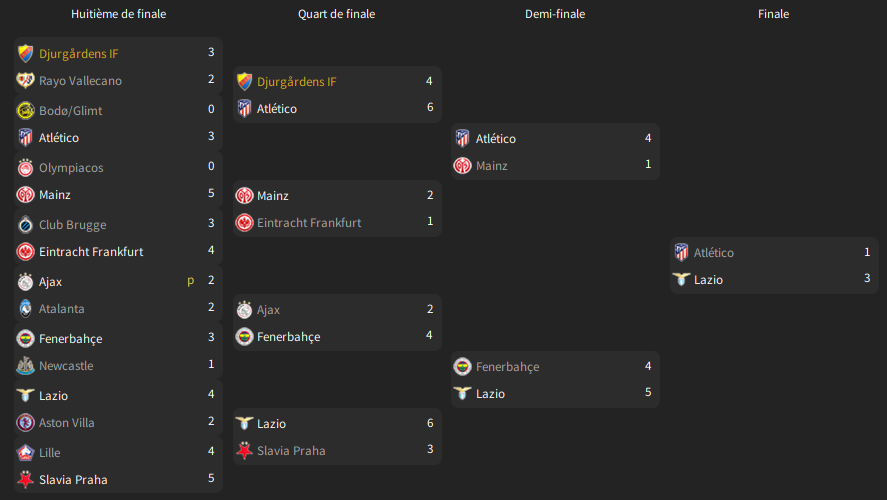Open the Atlético vs Mainz semi-final match
887x500 pixels.
(x=556, y=152)
